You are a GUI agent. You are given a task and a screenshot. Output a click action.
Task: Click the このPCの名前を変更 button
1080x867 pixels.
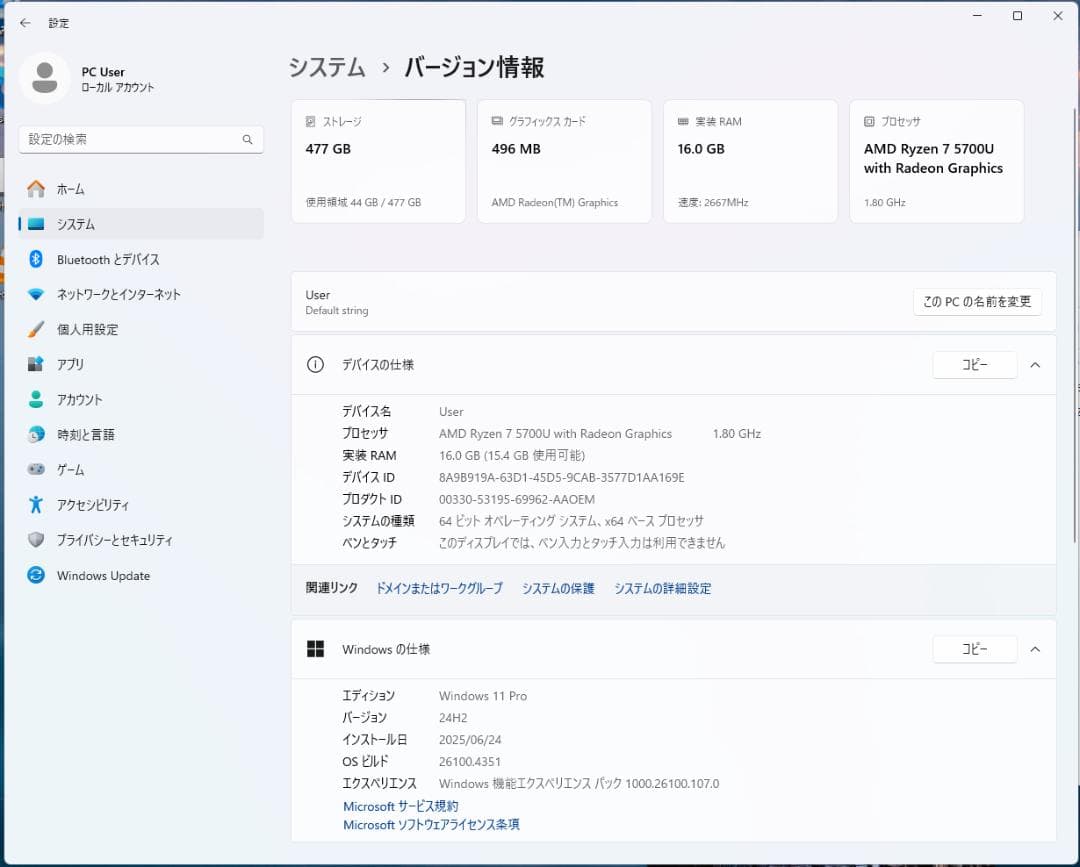click(977, 301)
